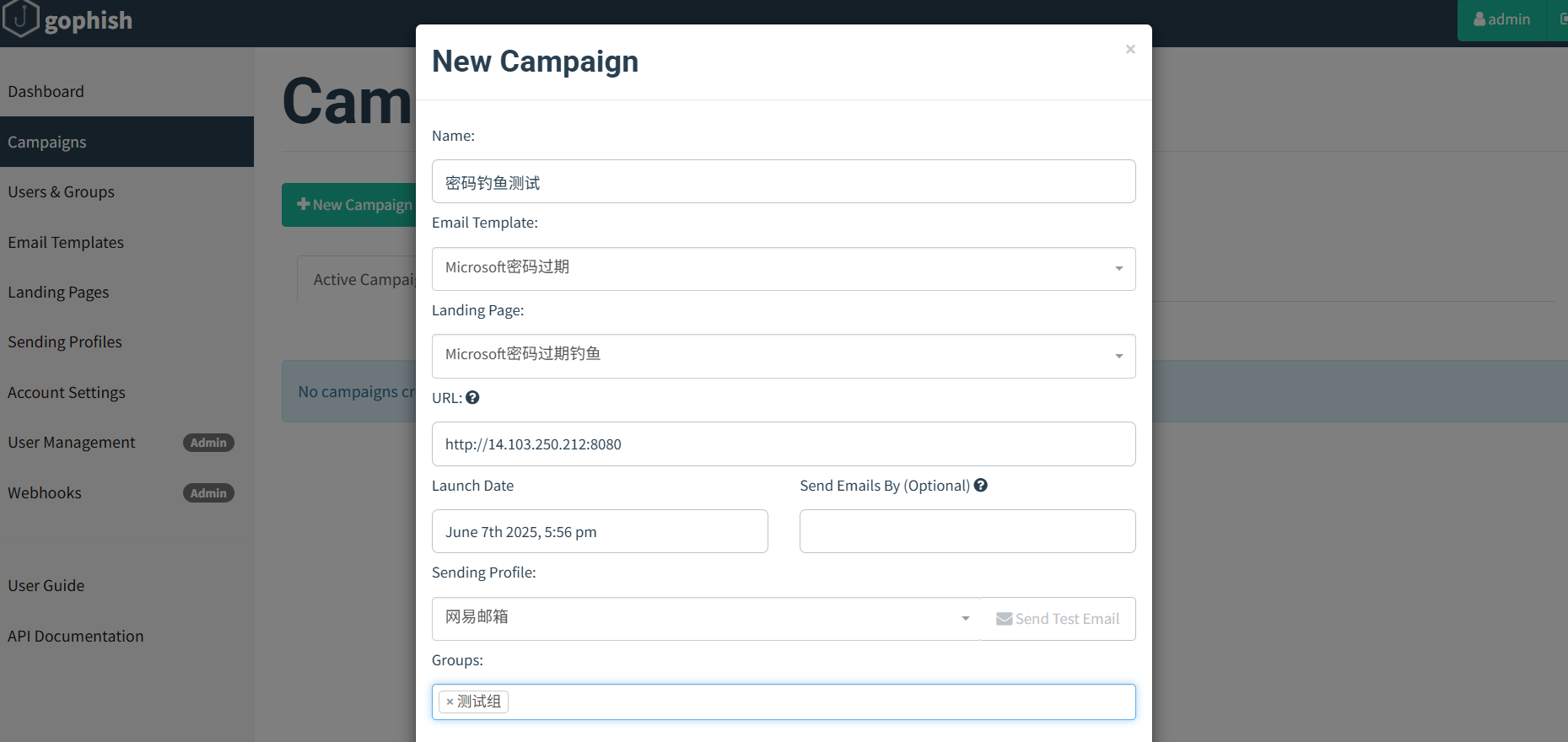This screenshot has height=742, width=1568.
Task: Click the URL input field
Action: tap(783, 444)
